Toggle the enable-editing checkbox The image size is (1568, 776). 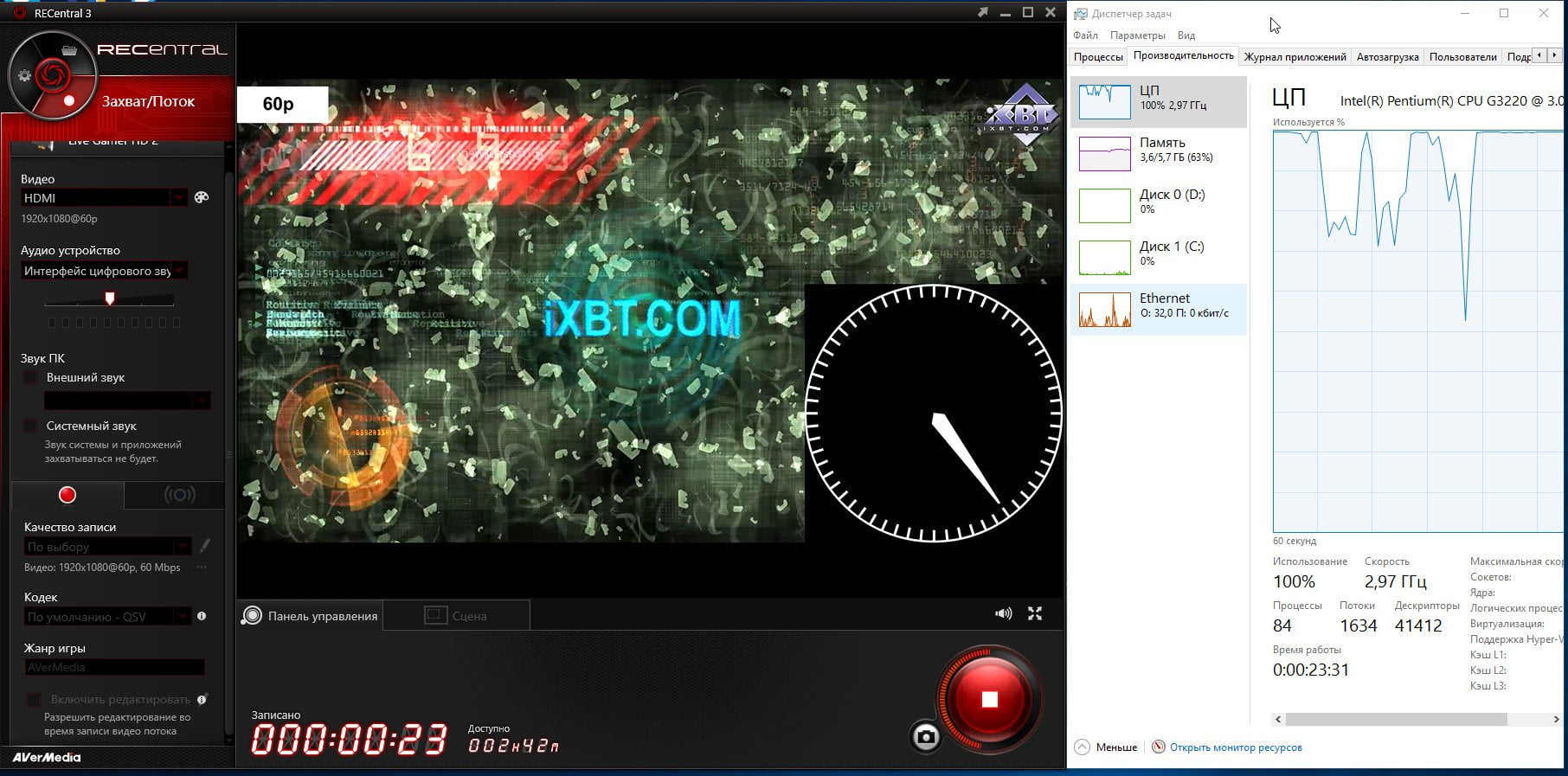click(34, 699)
